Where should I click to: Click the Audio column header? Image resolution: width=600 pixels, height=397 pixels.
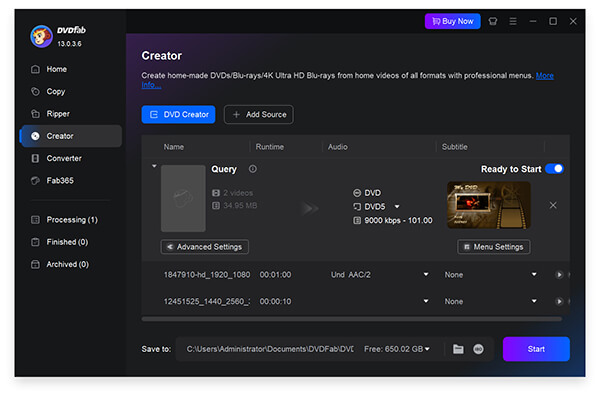click(x=338, y=147)
